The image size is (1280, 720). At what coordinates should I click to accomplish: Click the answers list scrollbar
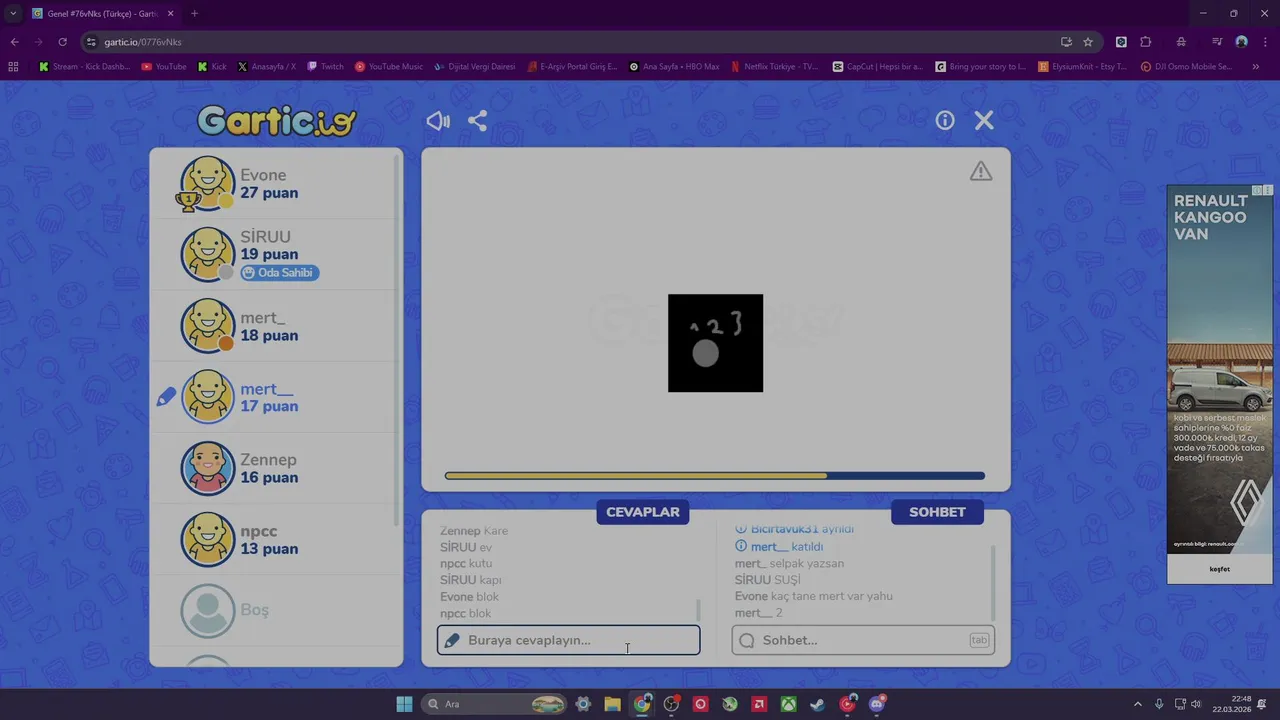(x=698, y=610)
